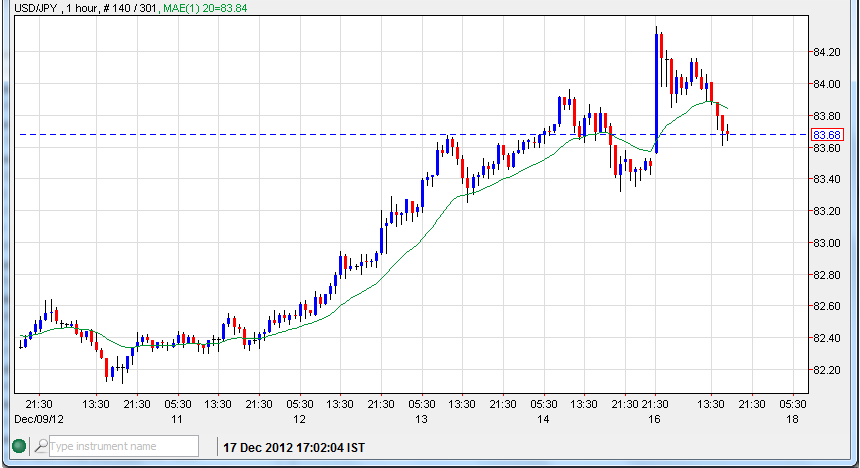Image resolution: width=860 pixels, height=468 pixels.
Task: Click the 82.80 price axis label
Action: click(x=827, y=275)
